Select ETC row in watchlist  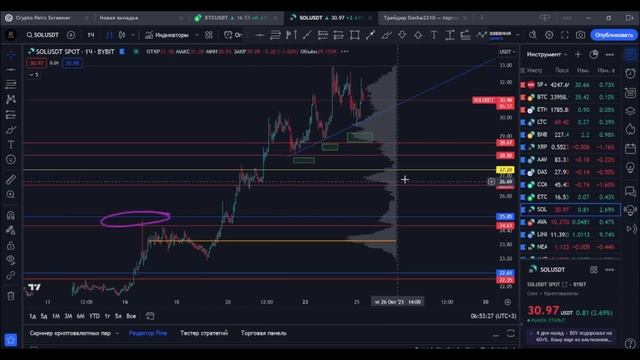pyautogui.click(x=570, y=197)
